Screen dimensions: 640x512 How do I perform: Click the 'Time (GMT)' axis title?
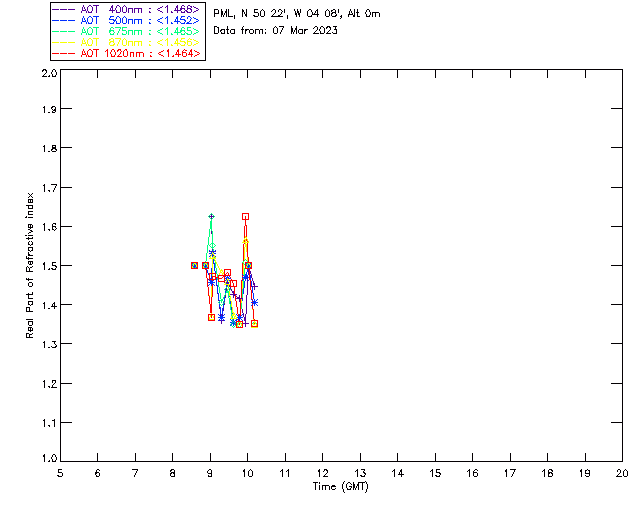[341, 487]
